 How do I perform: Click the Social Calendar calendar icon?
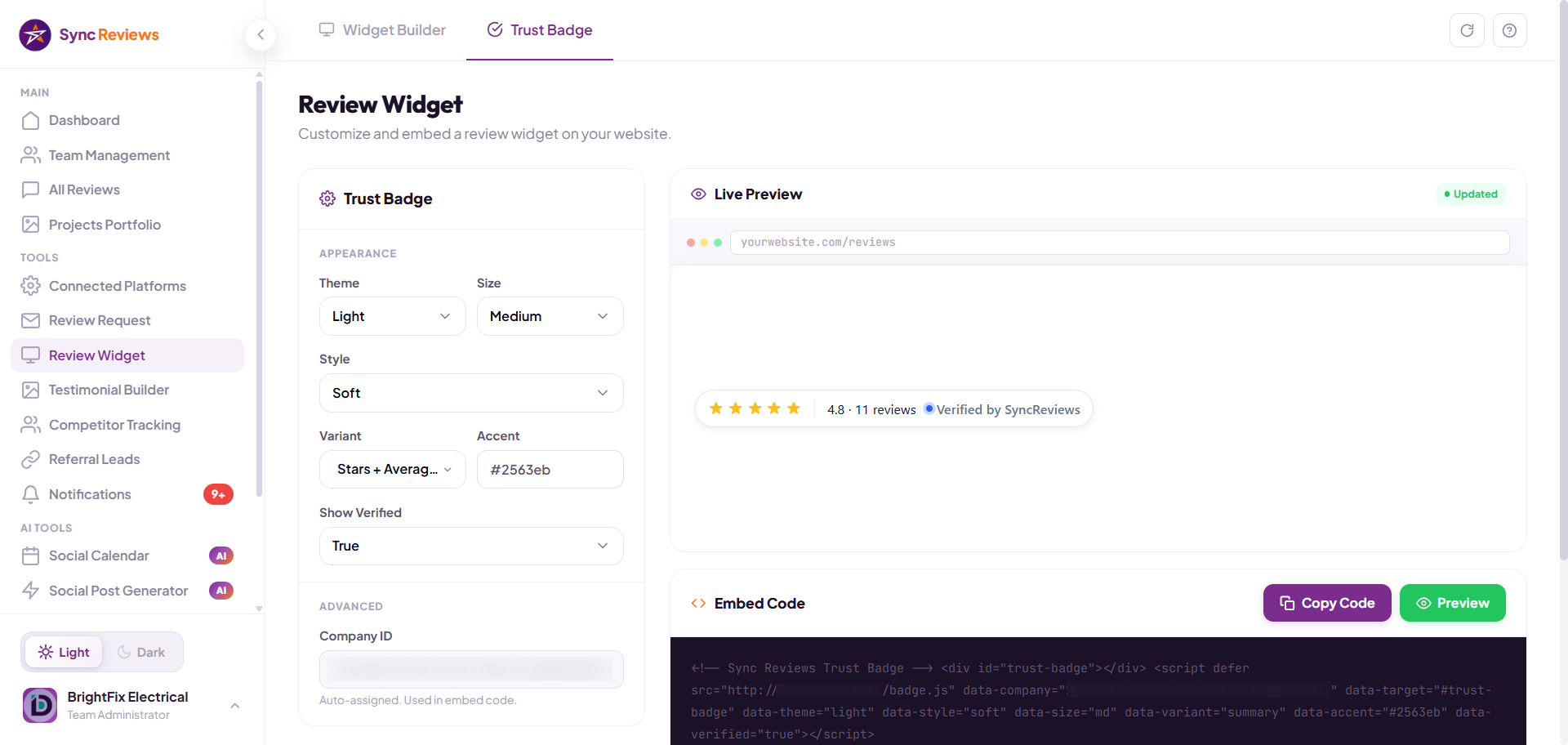pyautogui.click(x=30, y=555)
